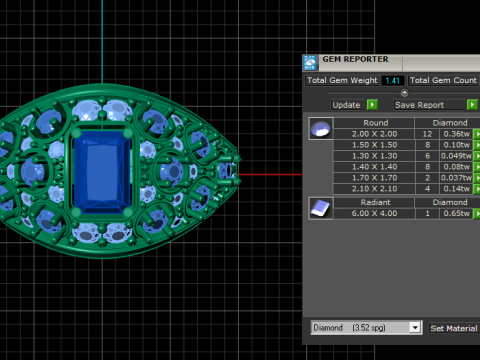
Task: Select the 1.30 X 1.30 size cell
Action: tap(374, 156)
